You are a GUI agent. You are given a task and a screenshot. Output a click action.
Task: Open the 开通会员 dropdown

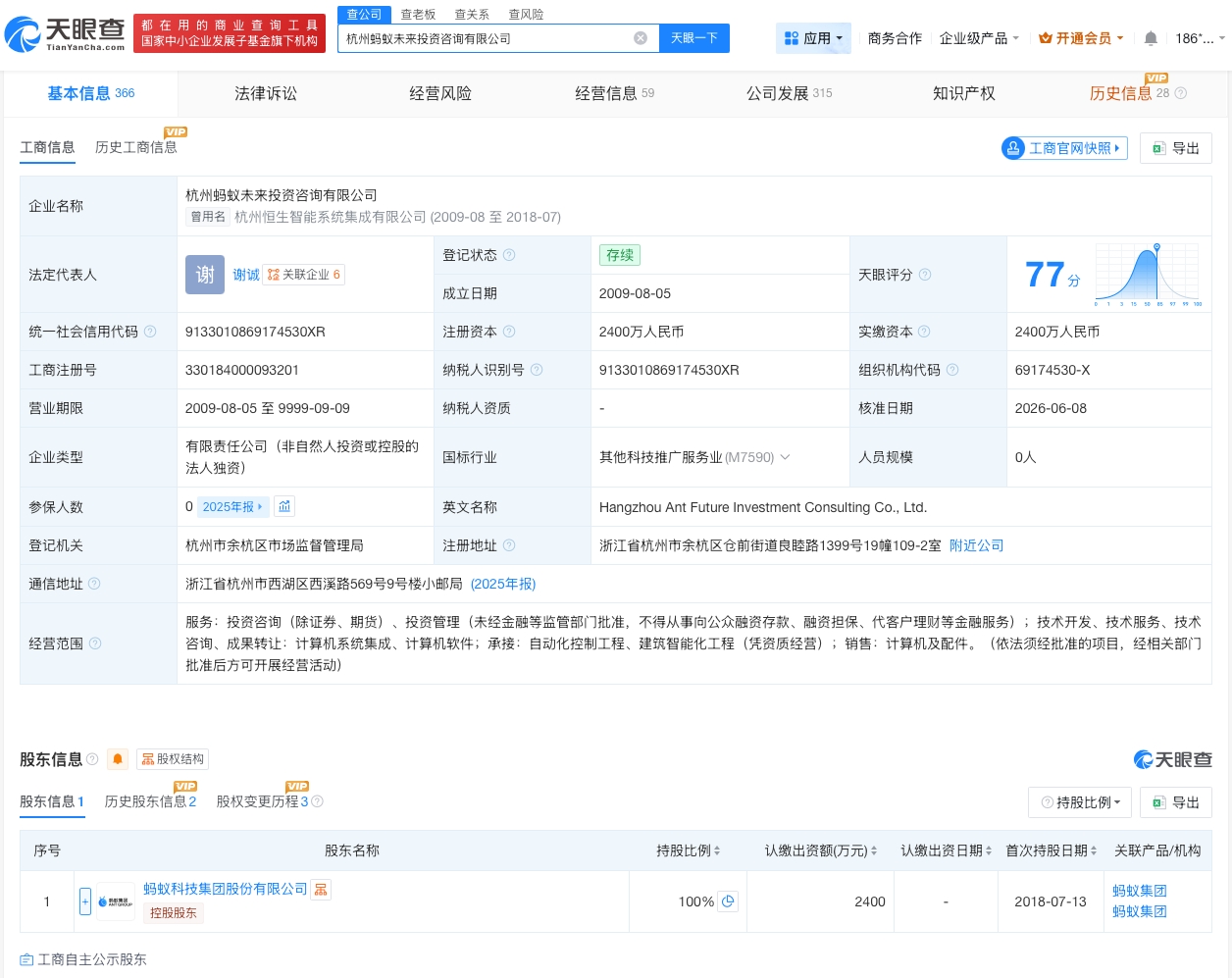(1081, 38)
